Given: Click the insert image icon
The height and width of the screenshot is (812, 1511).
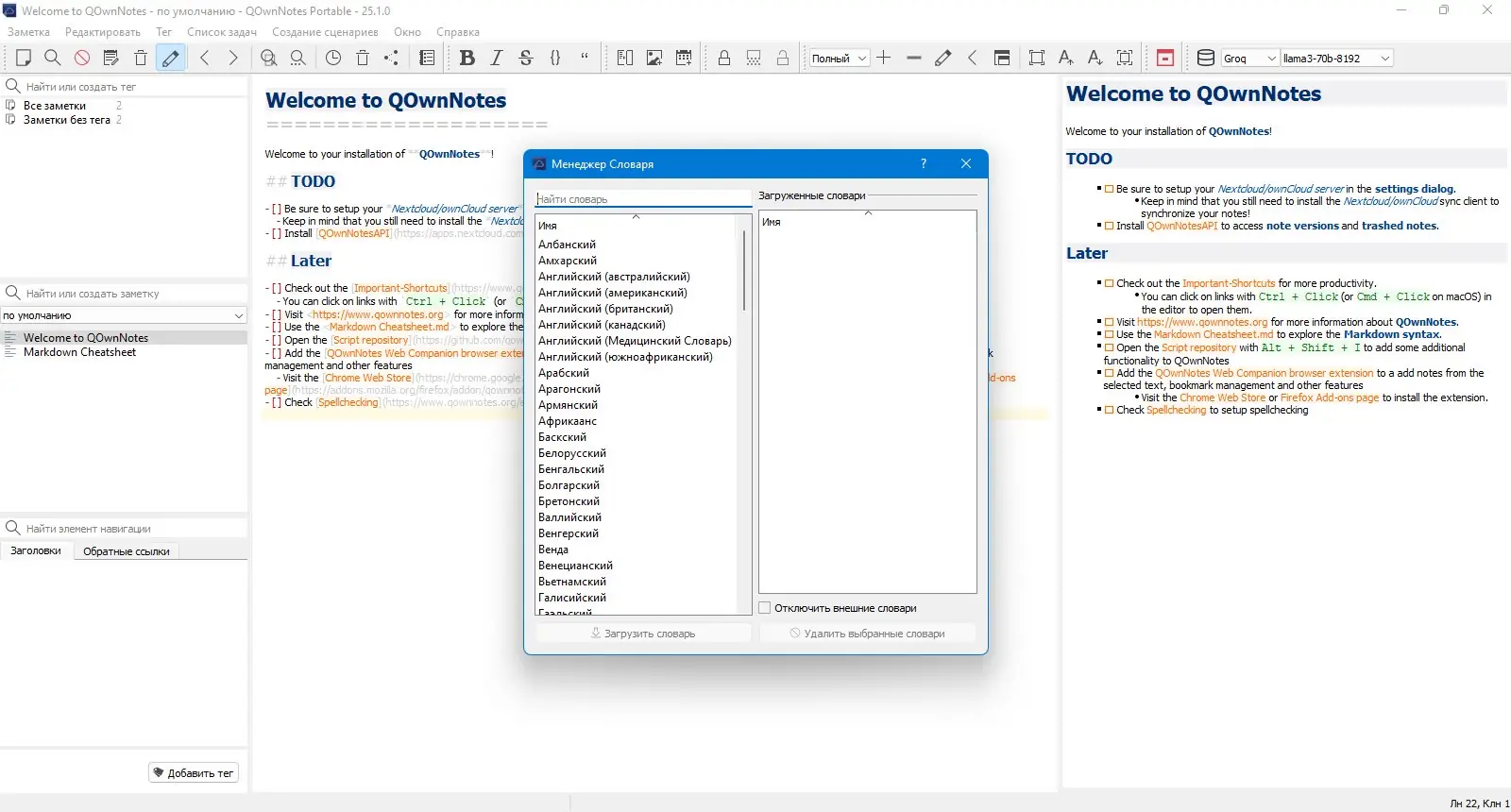Looking at the screenshot, I should point(654,58).
